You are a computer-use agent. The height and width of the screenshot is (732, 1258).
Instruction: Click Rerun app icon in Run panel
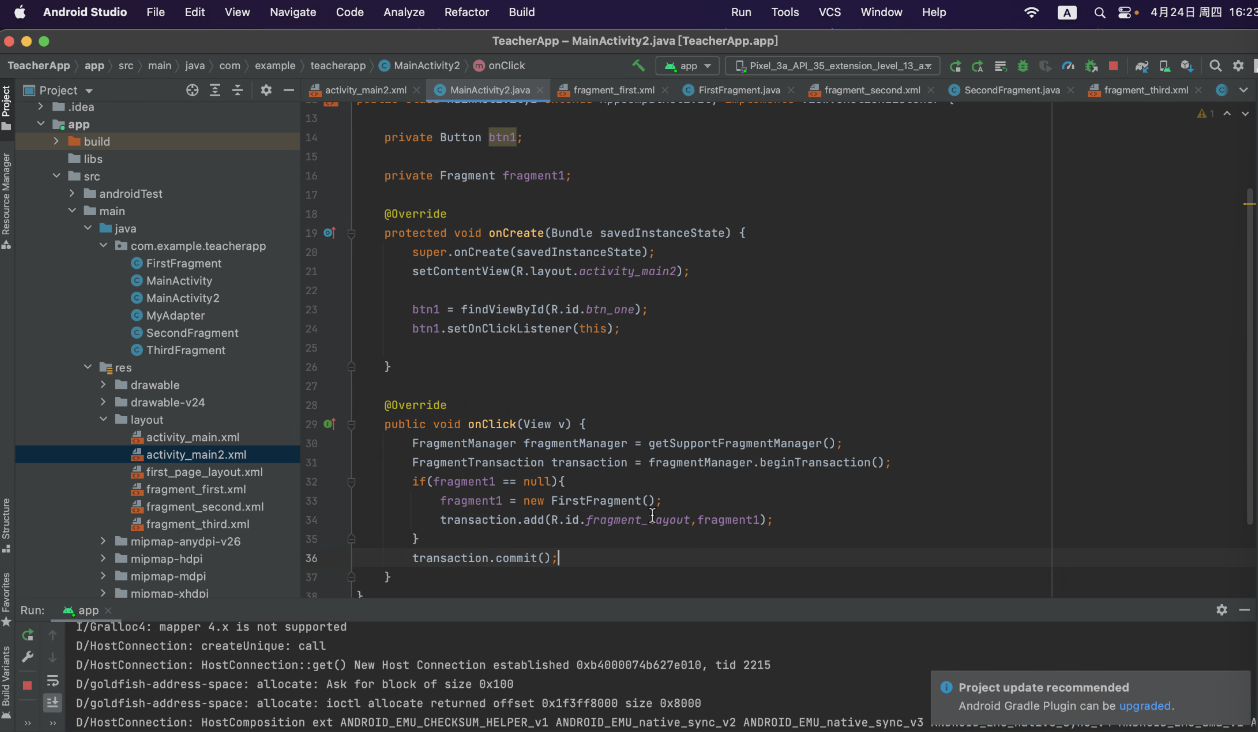point(28,636)
